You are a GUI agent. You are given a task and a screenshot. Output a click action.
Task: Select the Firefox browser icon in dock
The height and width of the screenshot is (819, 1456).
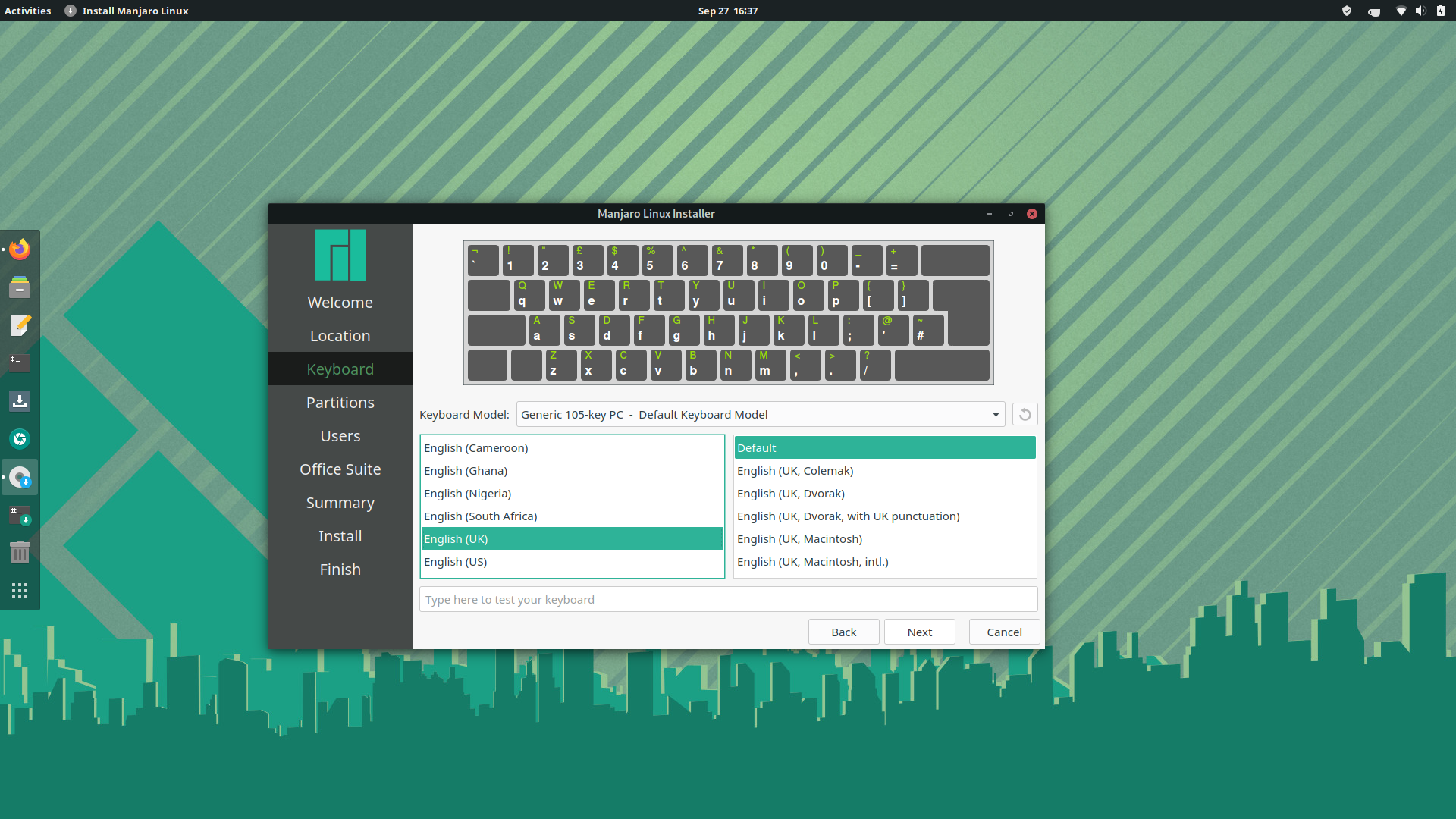coord(19,249)
